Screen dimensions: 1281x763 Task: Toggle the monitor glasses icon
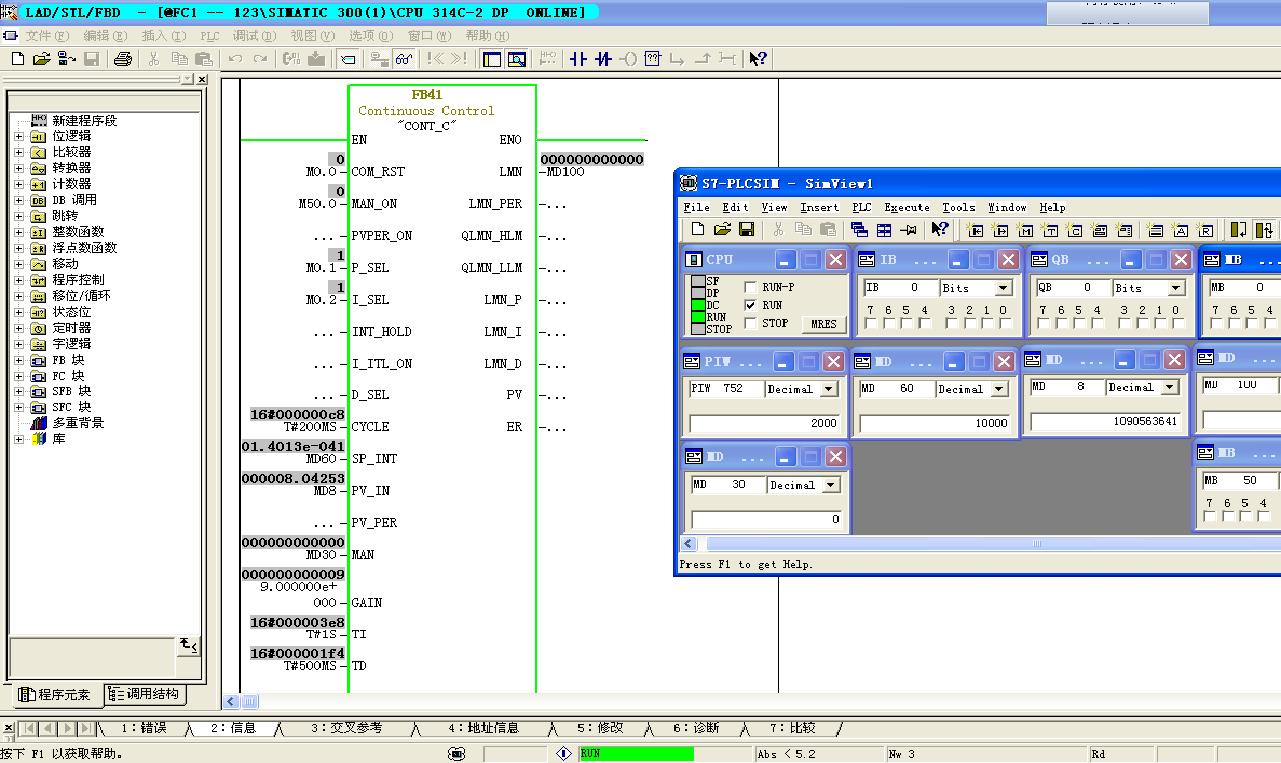click(x=404, y=59)
